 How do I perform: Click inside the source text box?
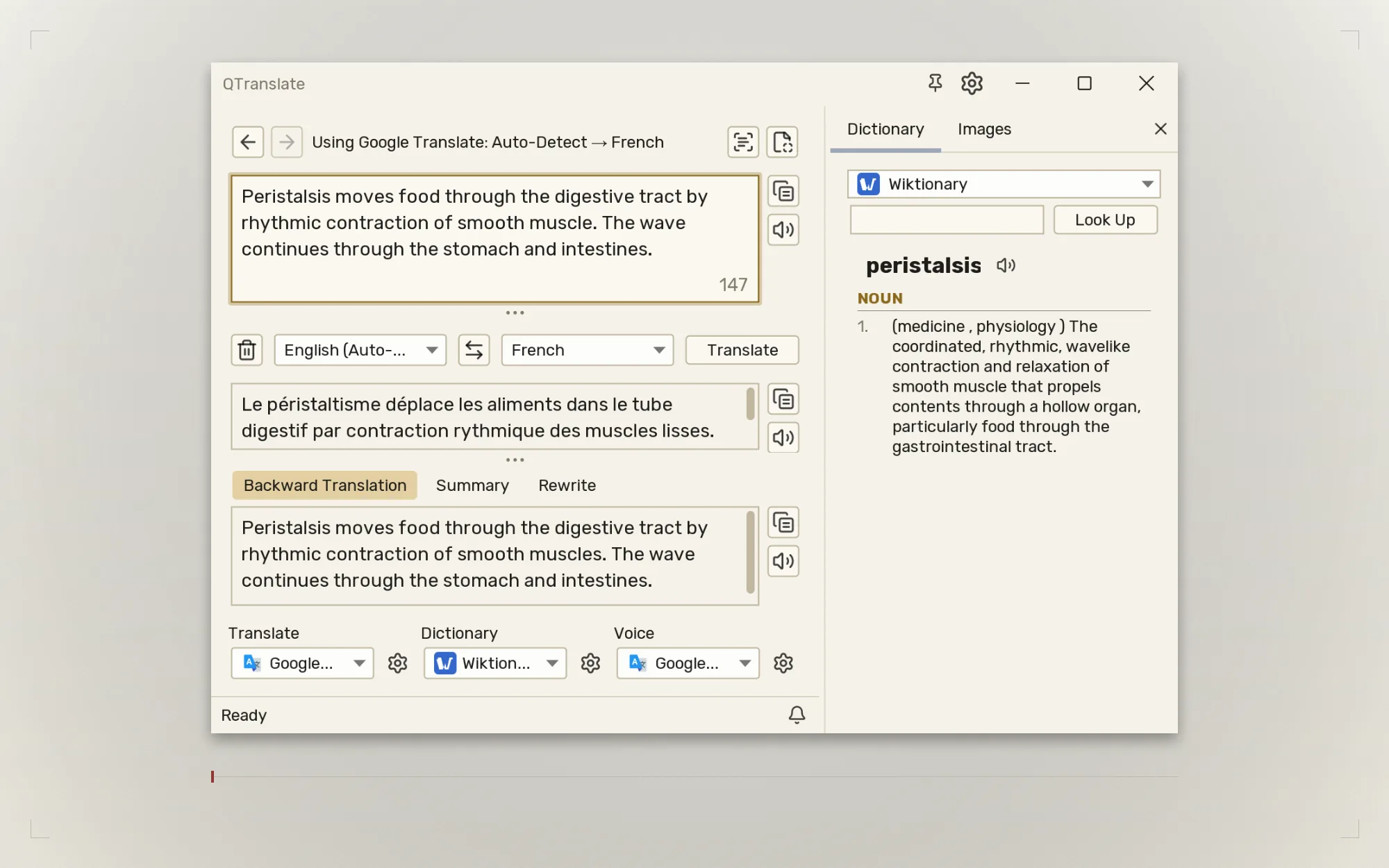pyautogui.click(x=494, y=239)
